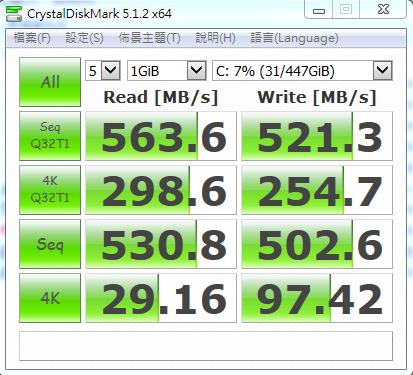Start the Seq test
The image size is (413, 375).
pos(50,244)
